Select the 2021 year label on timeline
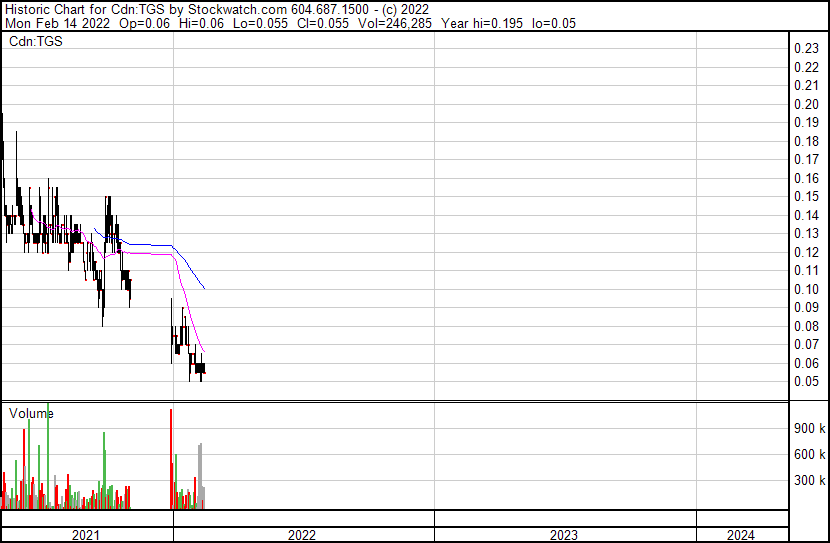Viewport: 830px width, 543px height. click(86, 535)
